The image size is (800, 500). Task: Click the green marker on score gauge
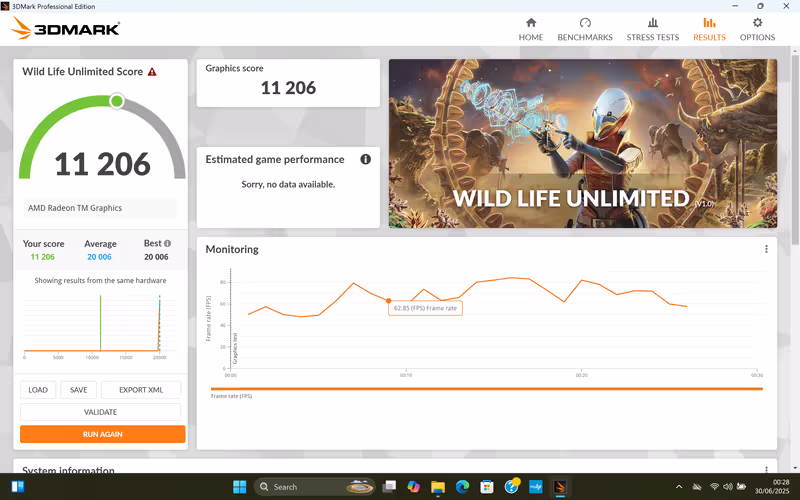116,101
